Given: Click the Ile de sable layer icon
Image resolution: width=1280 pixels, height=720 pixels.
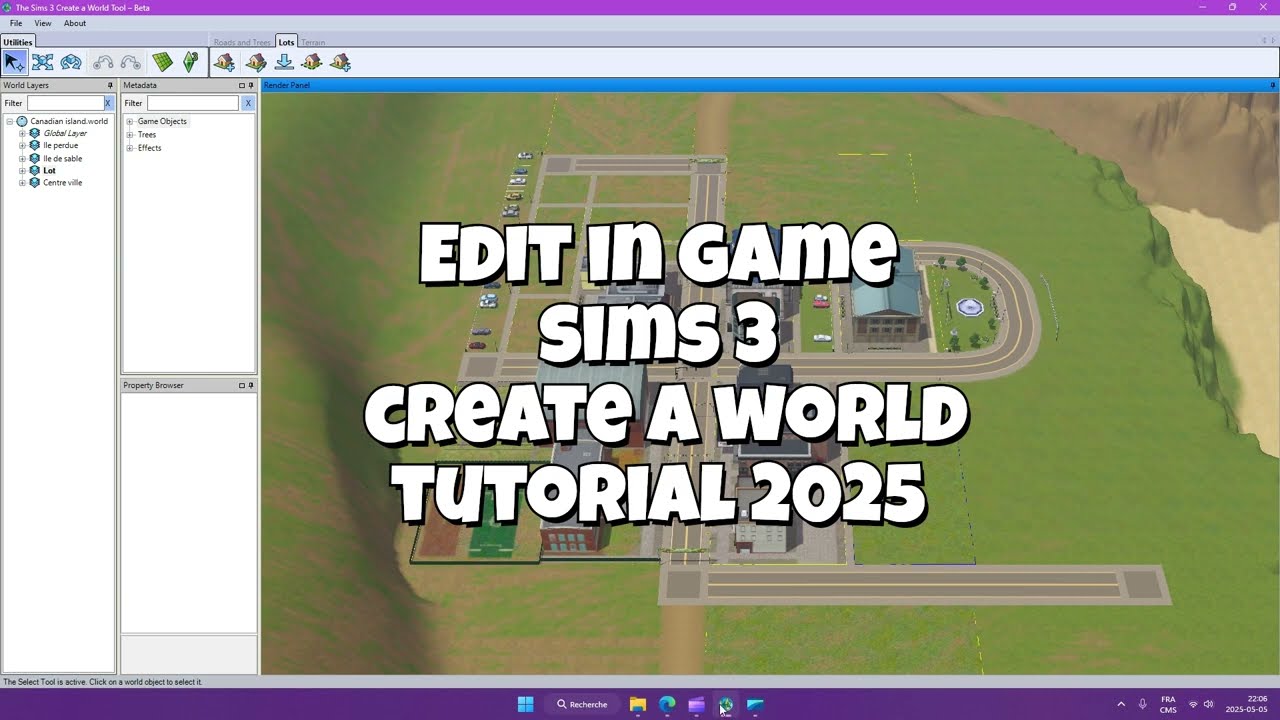Looking at the screenshot, I should (35, 158).
